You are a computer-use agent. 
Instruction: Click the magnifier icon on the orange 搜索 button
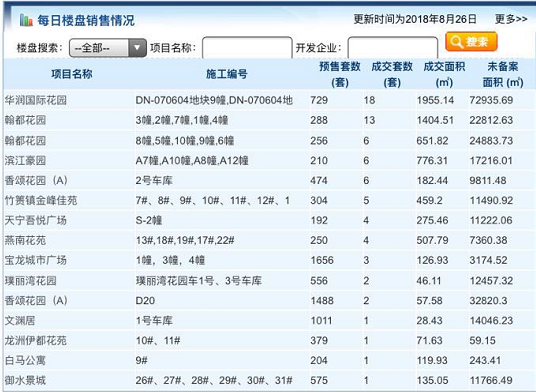point(457,42)
